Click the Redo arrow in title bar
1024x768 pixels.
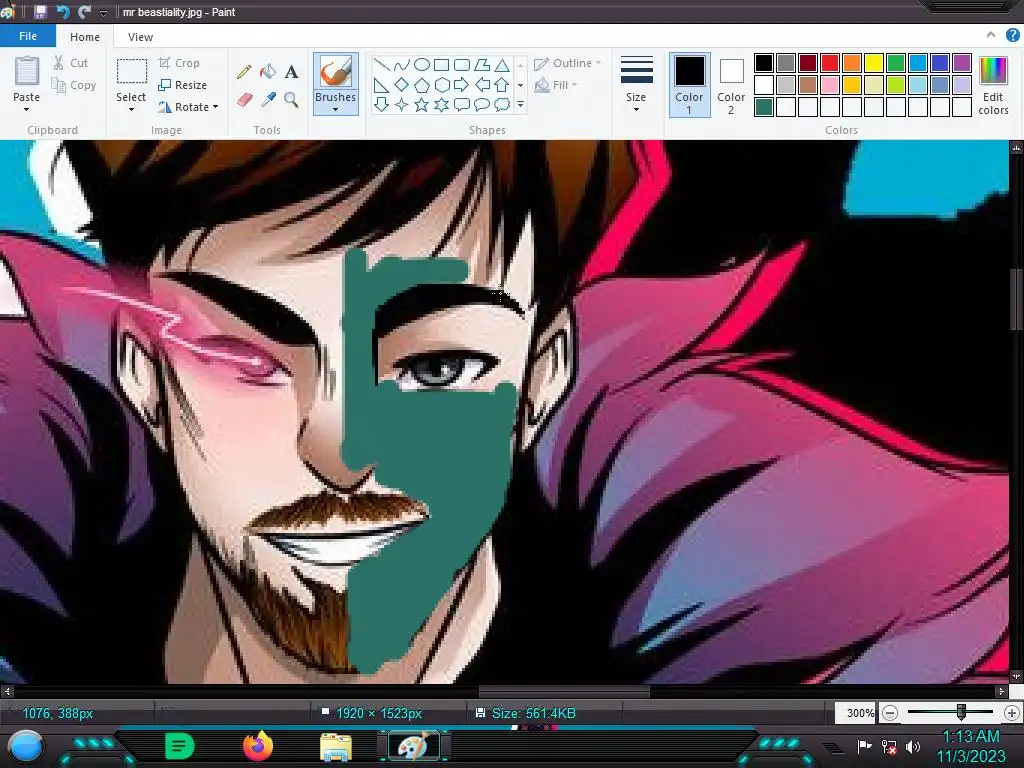84,12
